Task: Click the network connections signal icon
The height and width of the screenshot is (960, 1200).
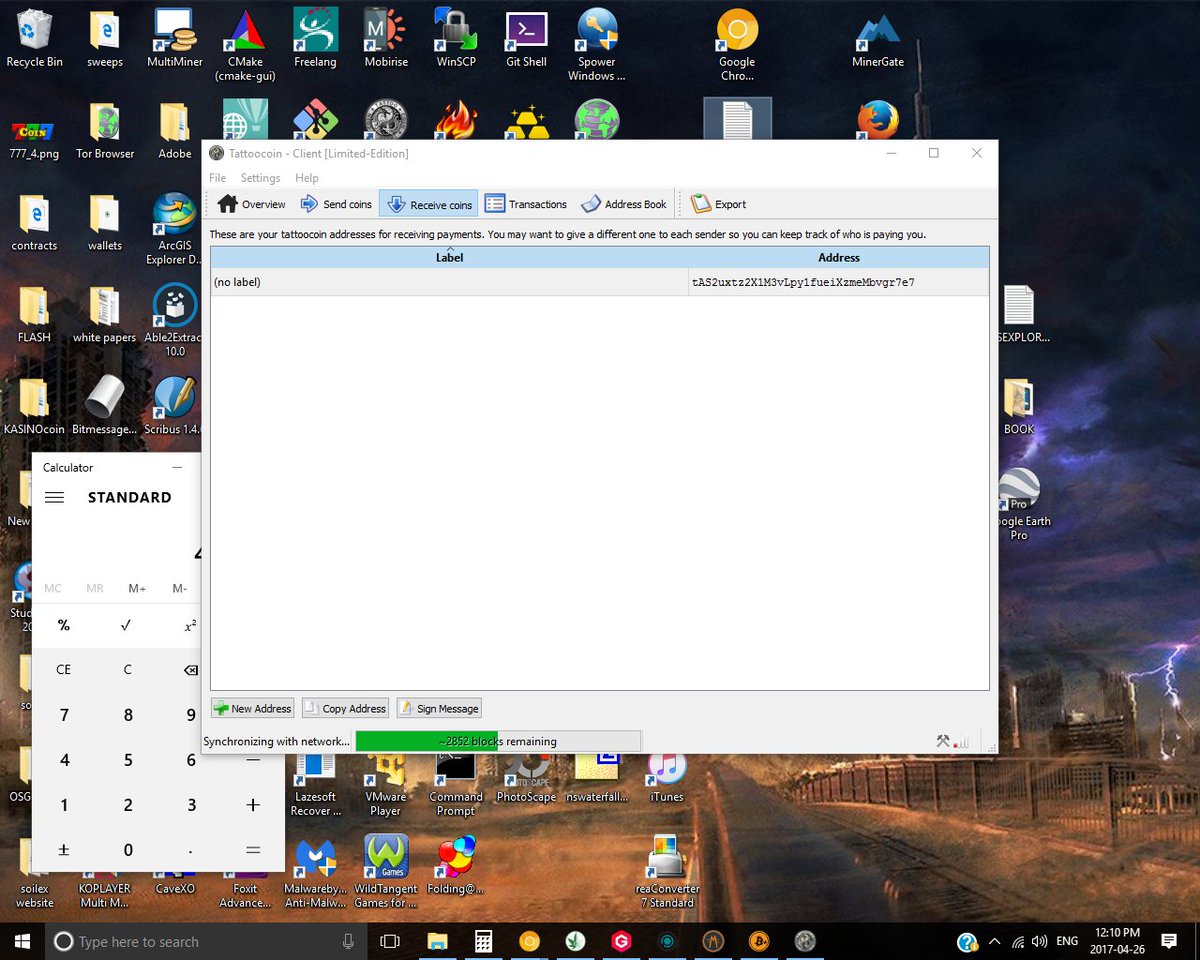Action: pos(961,742)
